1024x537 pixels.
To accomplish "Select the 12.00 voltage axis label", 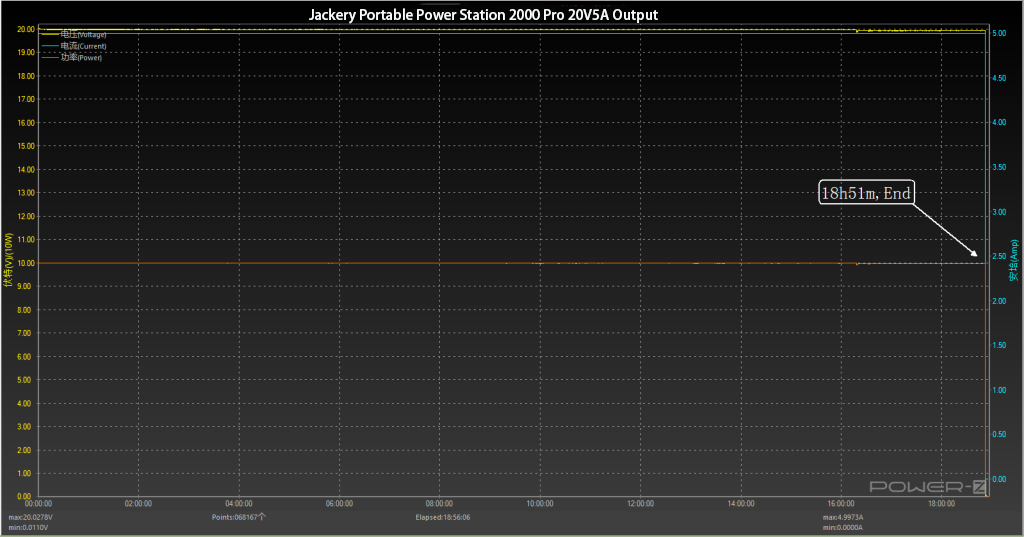I will [26, 216].
